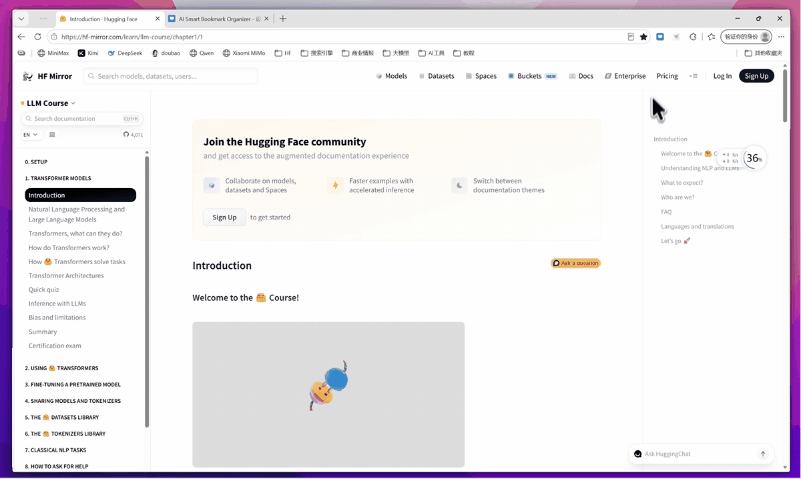The height and width of the screenshot is (479, 801).
Task: Open Docs in the top navigation
Action: coord(581,76)
